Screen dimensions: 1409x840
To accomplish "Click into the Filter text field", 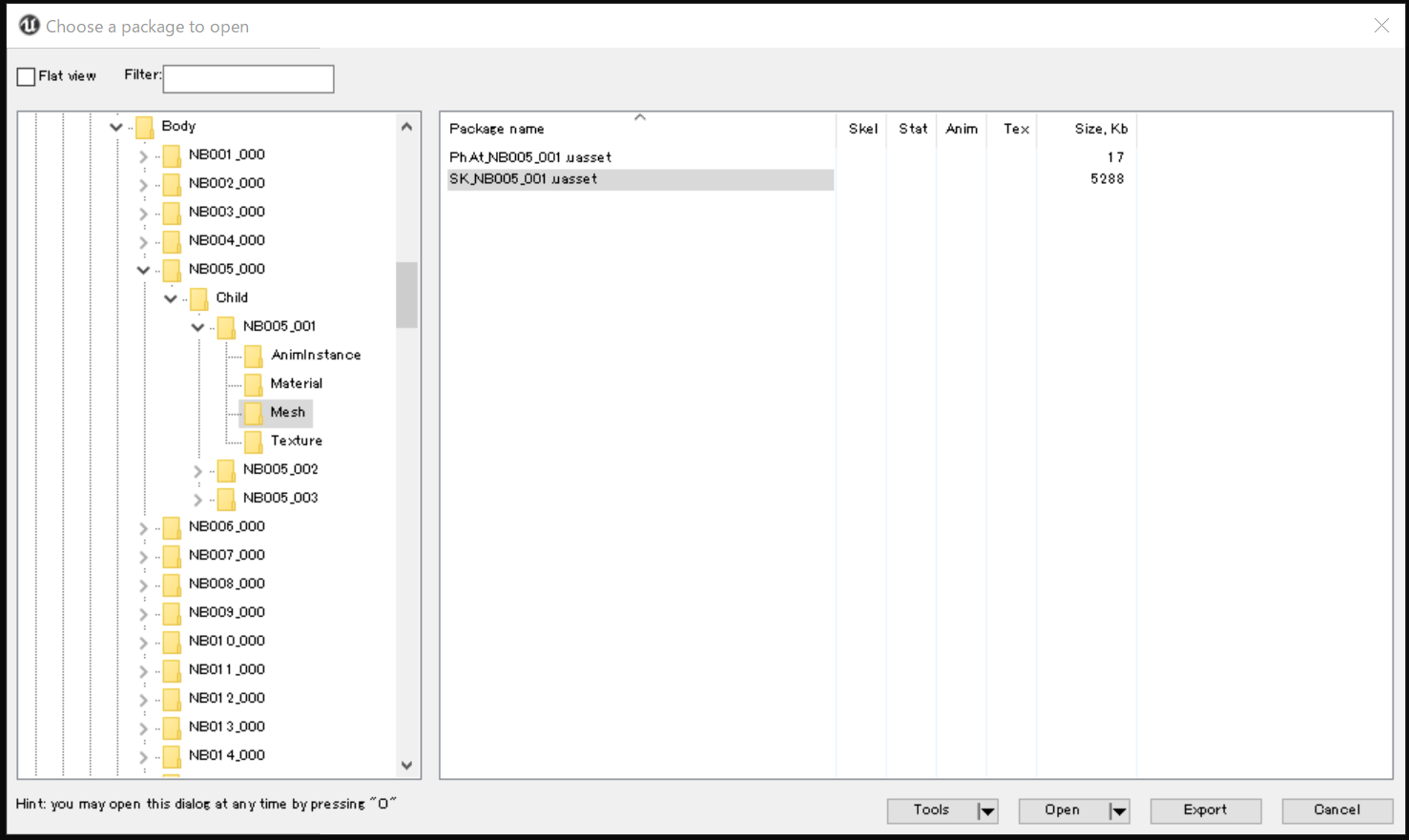I will click(x=248, y=79).
